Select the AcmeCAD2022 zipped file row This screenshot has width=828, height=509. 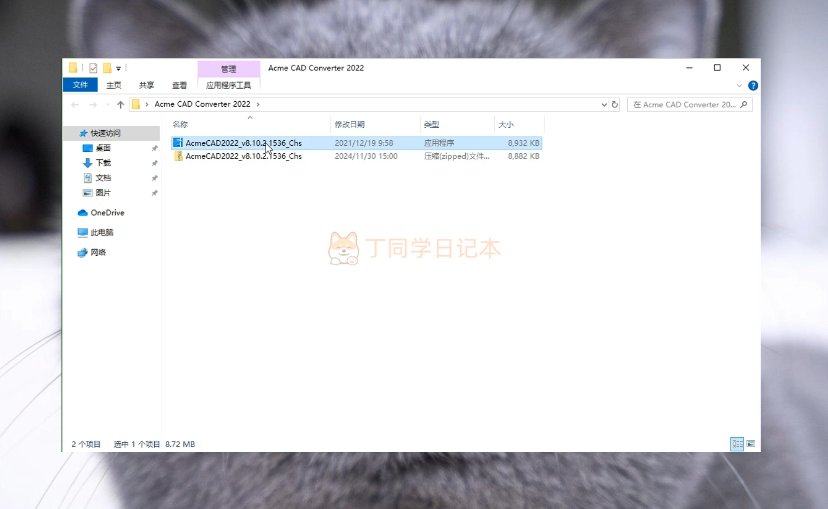click(x=356, y=156)
